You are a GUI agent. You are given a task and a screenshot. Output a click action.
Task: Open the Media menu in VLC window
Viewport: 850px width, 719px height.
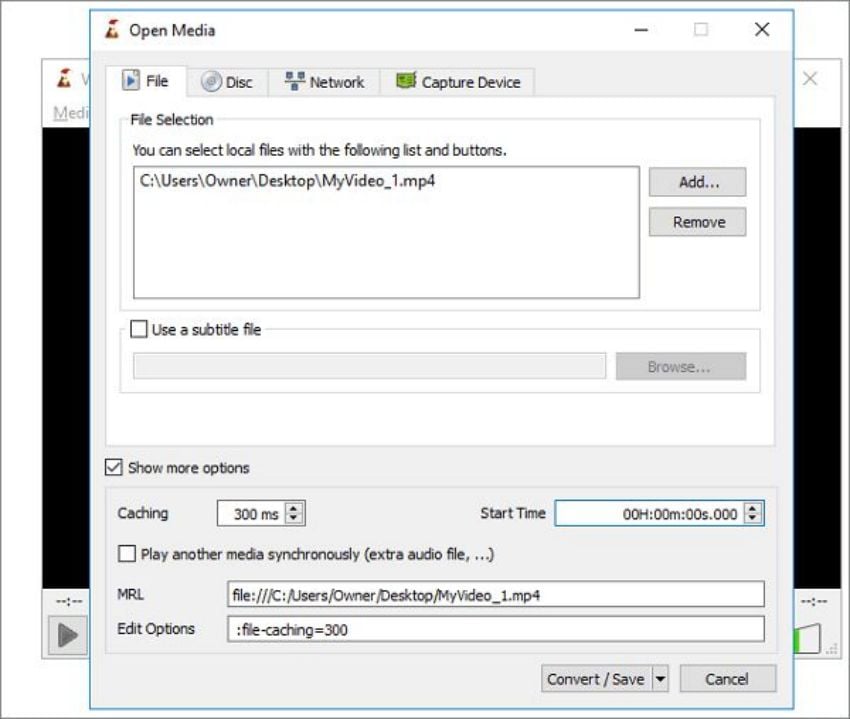click(x=70, y=113)
